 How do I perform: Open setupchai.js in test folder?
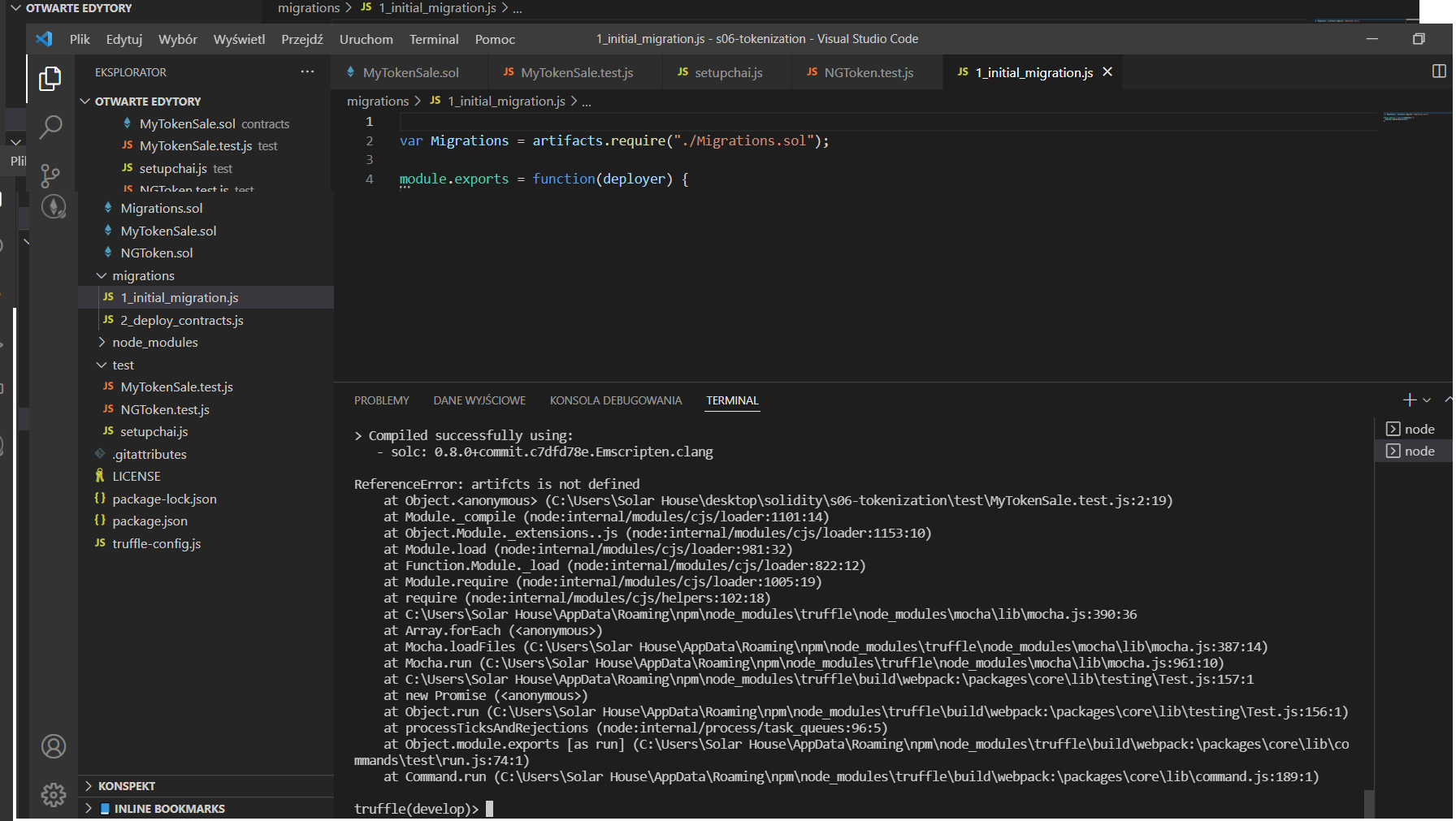[154, 431]
